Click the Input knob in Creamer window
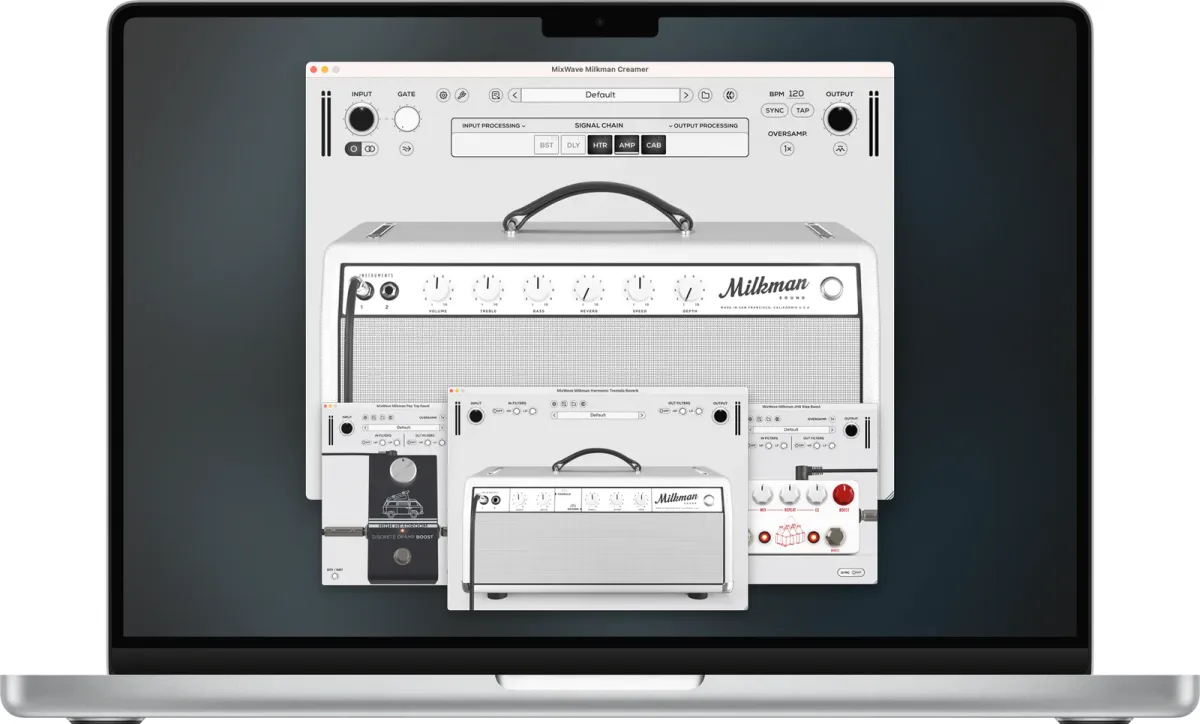The width and height of the screenshot is (1200, 724). (361, 120)
